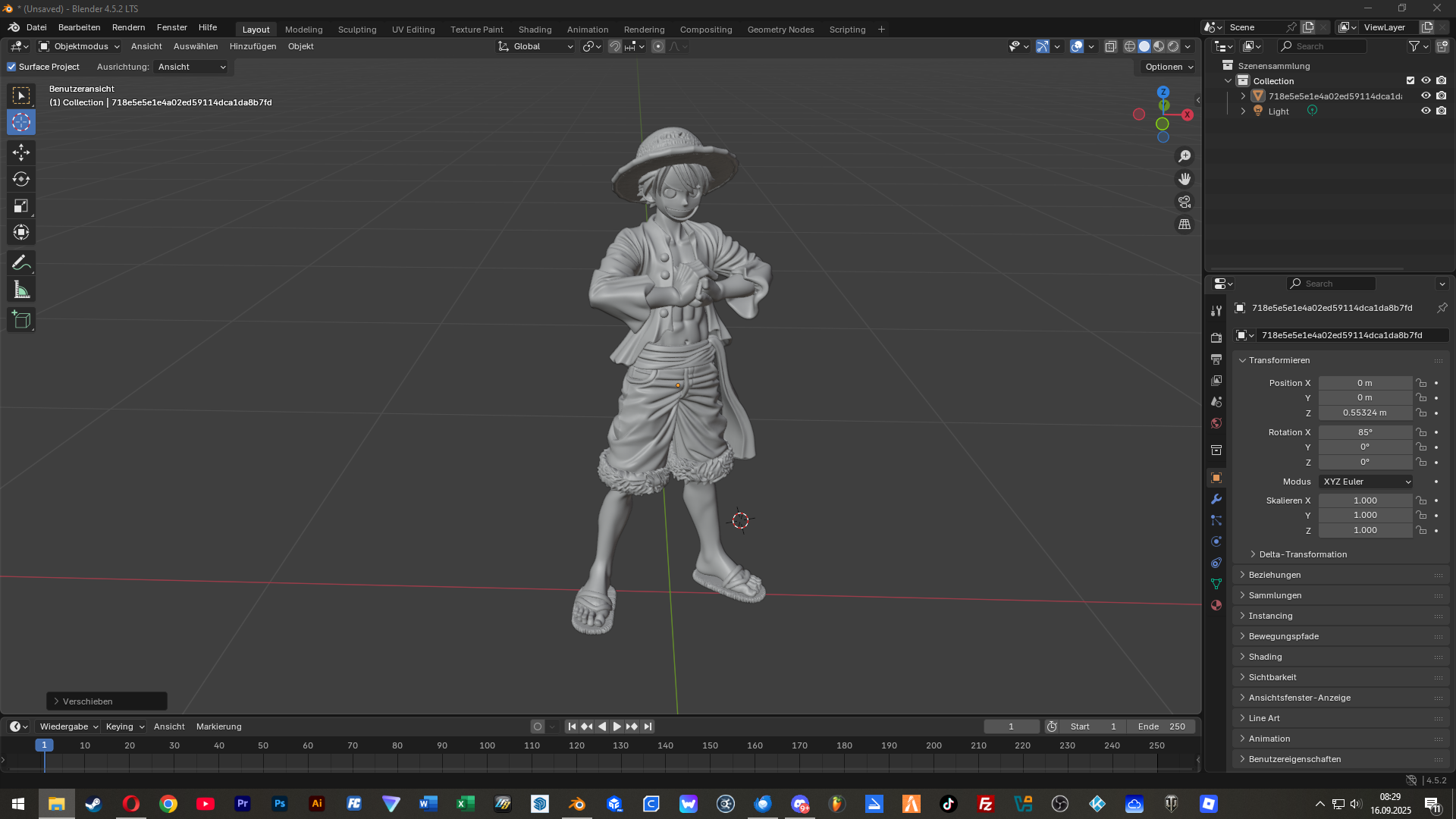This screenshot has width=1456, height=819.
Task: Click the outliner Search field
Action: pyautogui.click(x=1323, y=46)
